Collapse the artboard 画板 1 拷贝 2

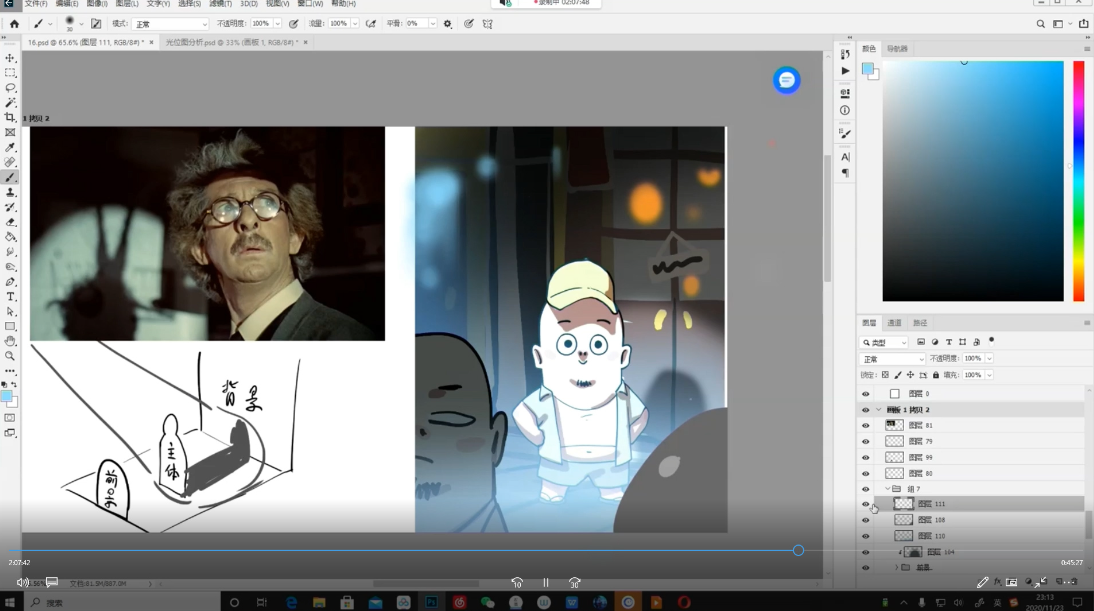pos(878,409)
